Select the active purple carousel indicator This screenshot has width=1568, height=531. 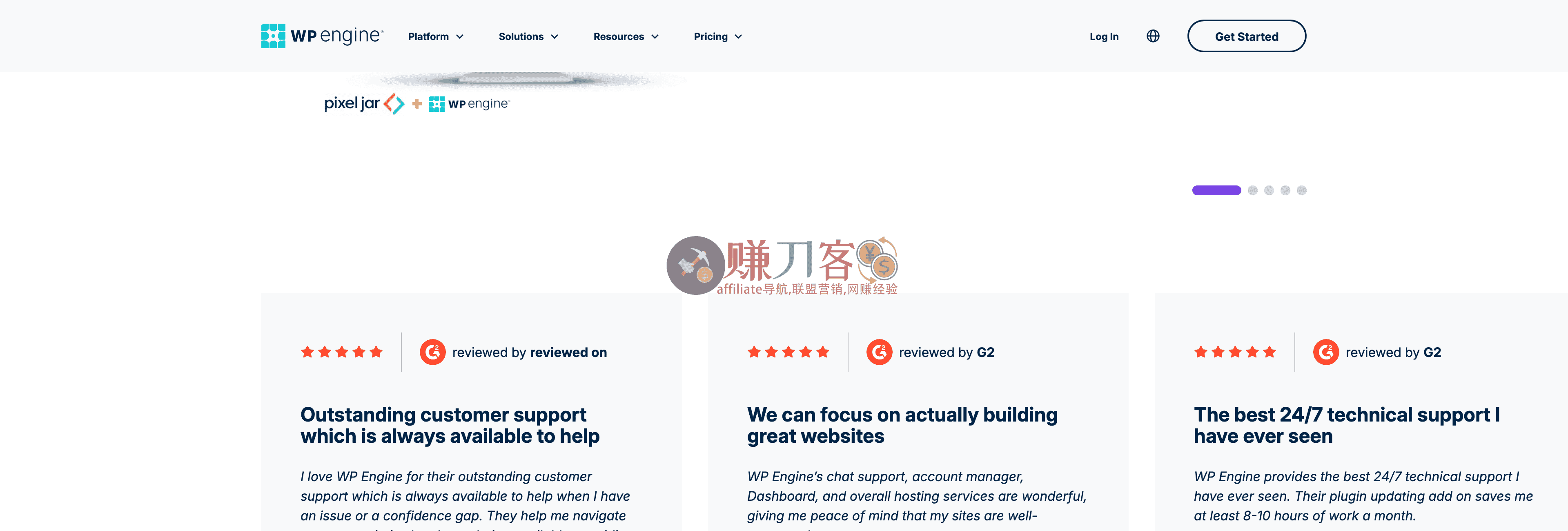click(1216, 191)
